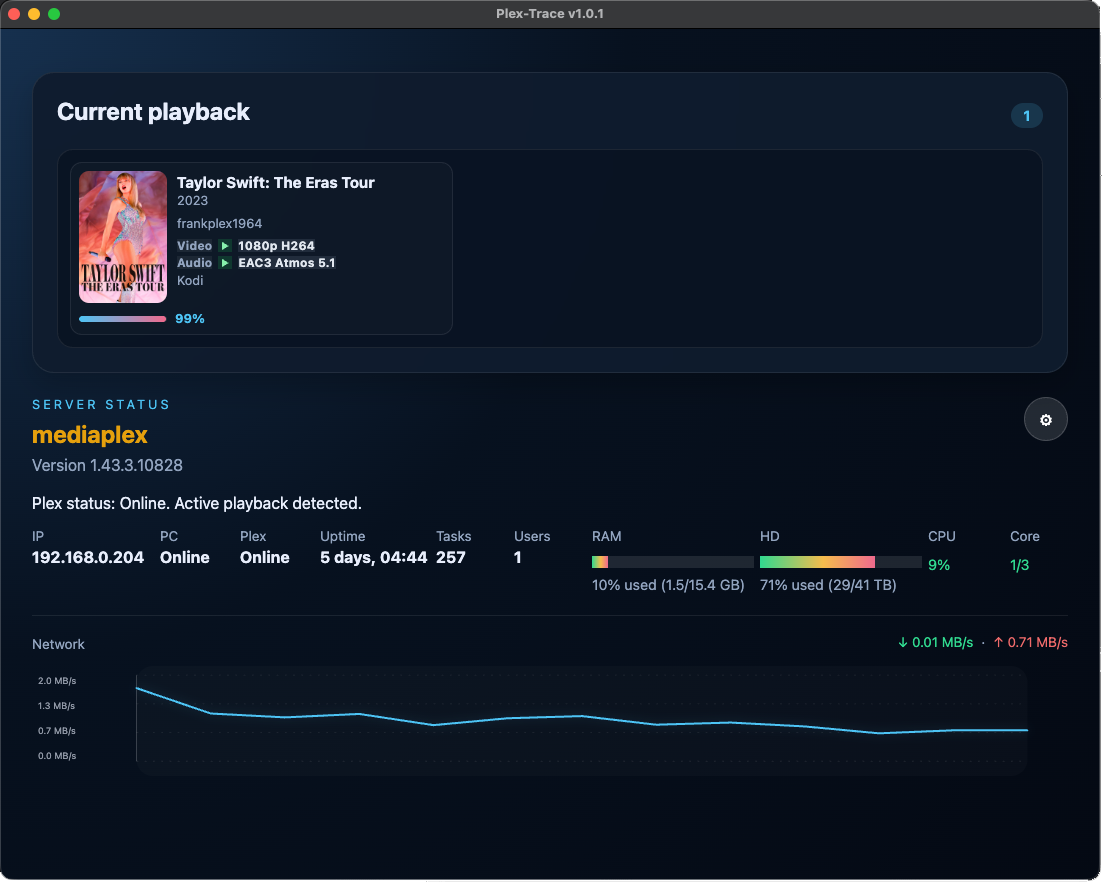Click the 99% progress percentage

(x=190, y=319)
